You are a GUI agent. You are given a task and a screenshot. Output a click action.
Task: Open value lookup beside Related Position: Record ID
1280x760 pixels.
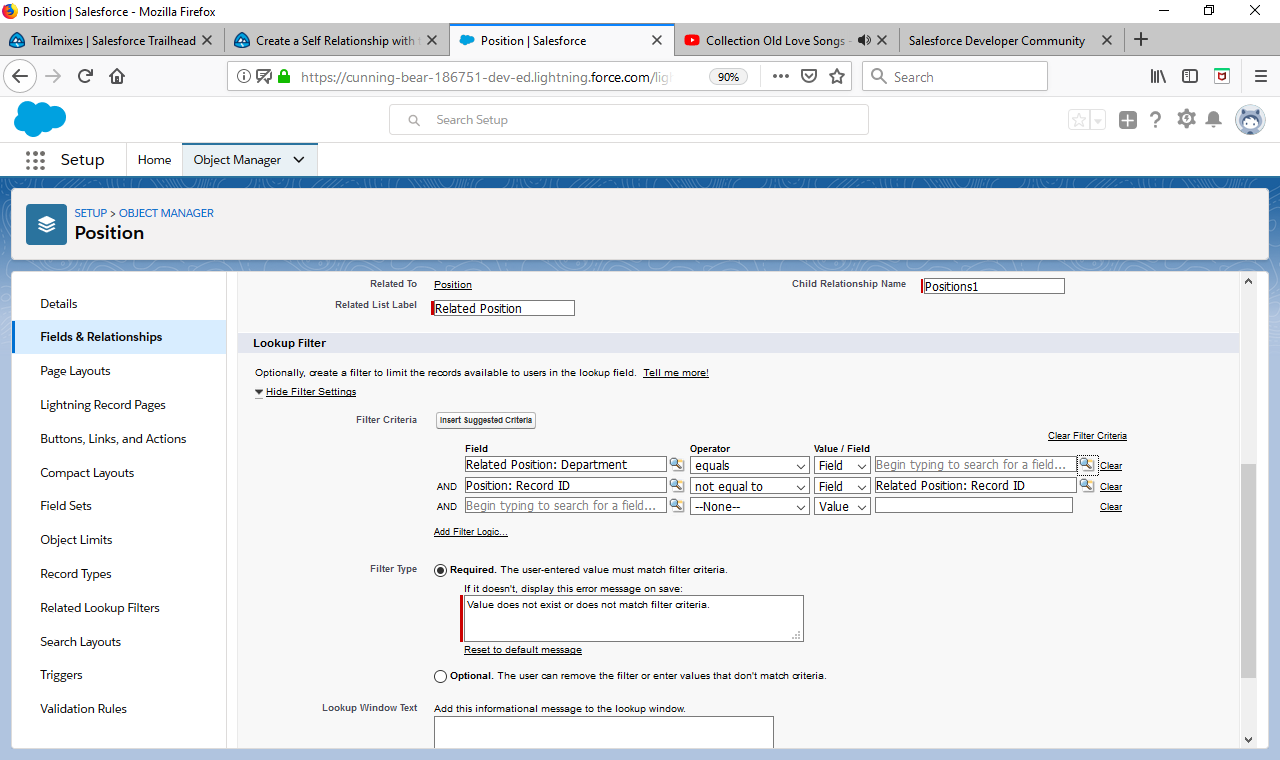tap(1087, 486)
